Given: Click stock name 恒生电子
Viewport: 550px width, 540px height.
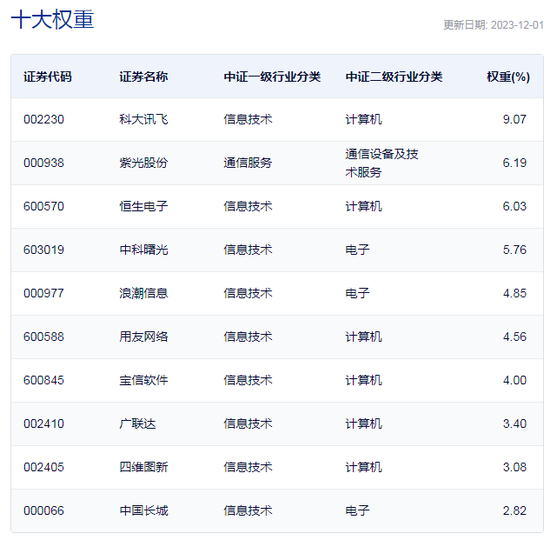Looking at the screenshot, I should (143, 207).
